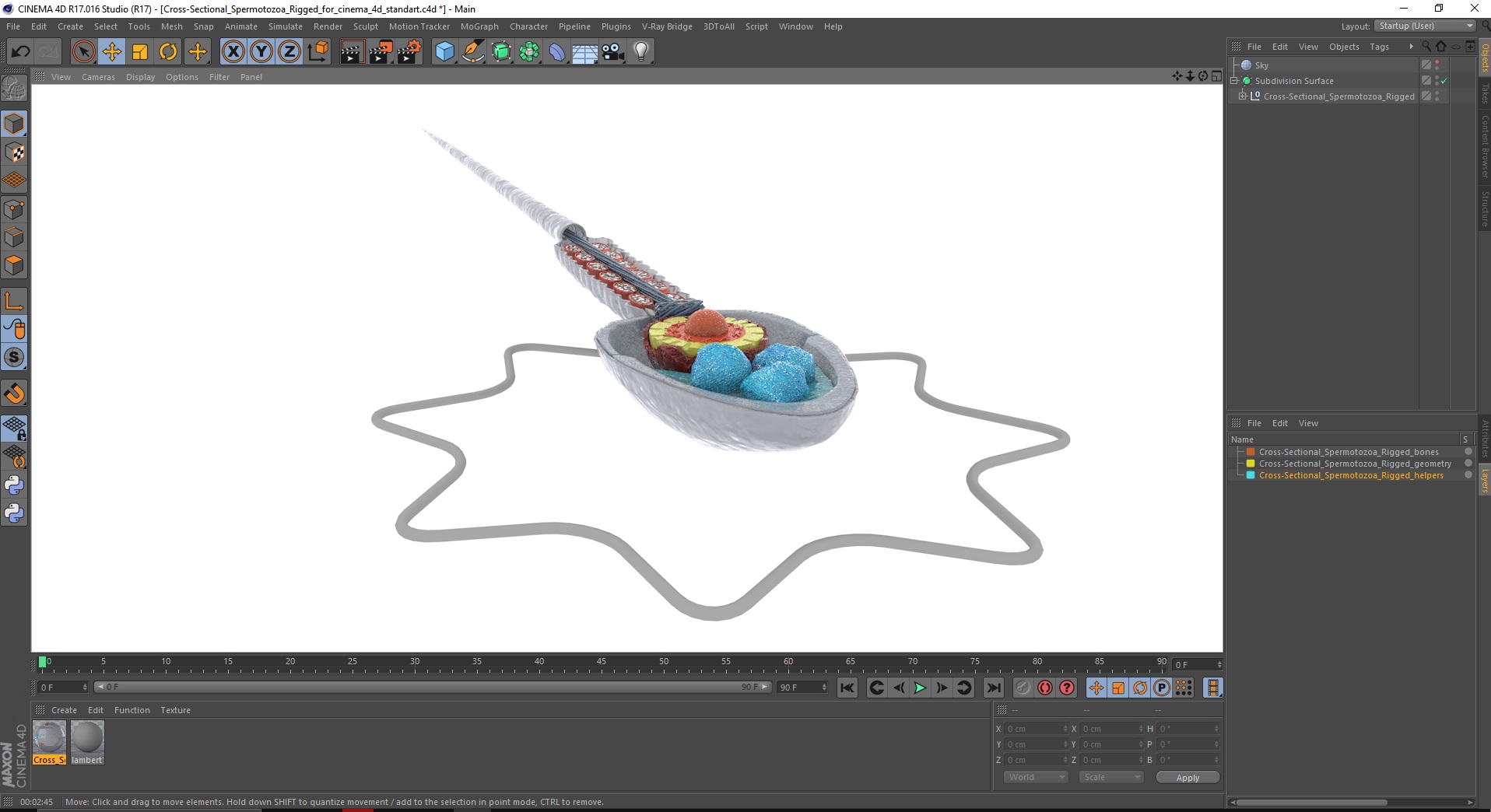Open the Scale mode dropdown
This screenshot has width=1491, height=812.
pos(1110,777)
